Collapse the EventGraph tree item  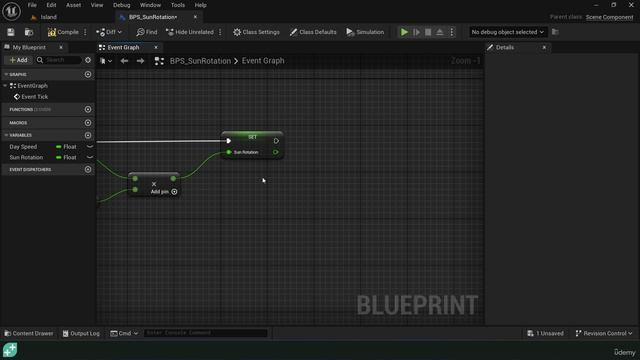(5, 86)
